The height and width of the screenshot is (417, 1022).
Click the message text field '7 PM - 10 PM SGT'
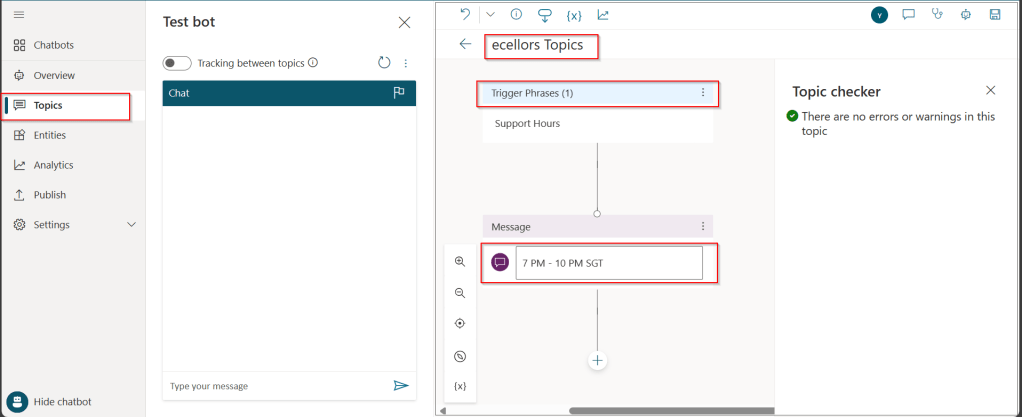point(608,263)
